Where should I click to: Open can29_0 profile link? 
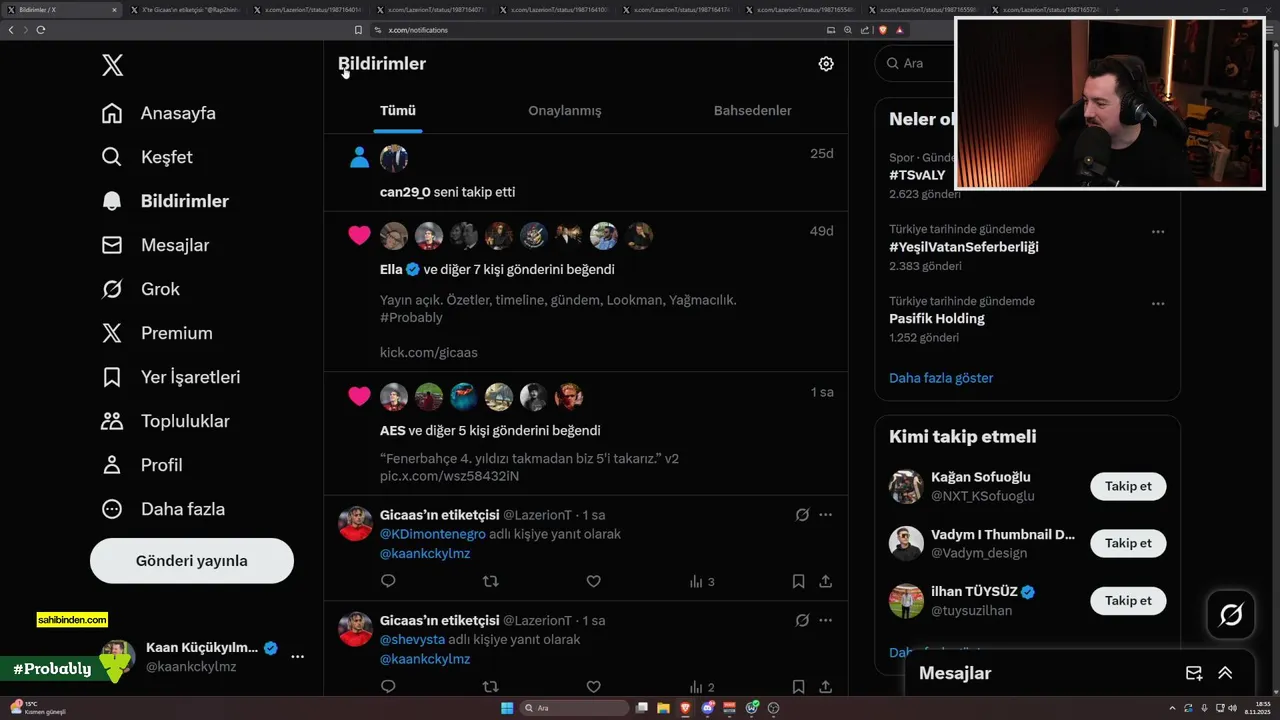[x=405, y=192]
